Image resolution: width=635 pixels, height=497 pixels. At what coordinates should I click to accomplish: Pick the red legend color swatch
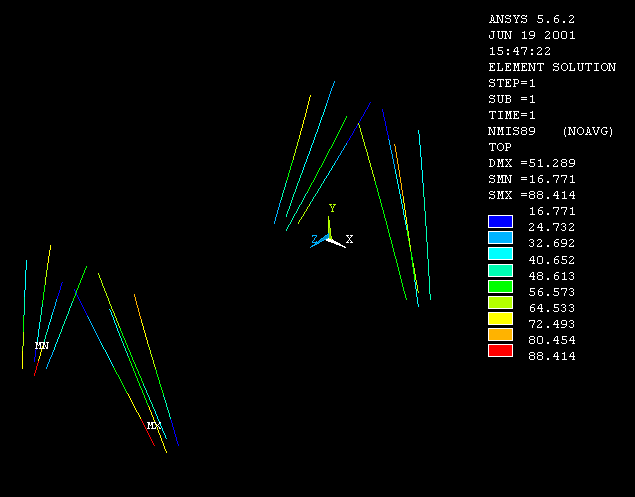pos(500,350)
